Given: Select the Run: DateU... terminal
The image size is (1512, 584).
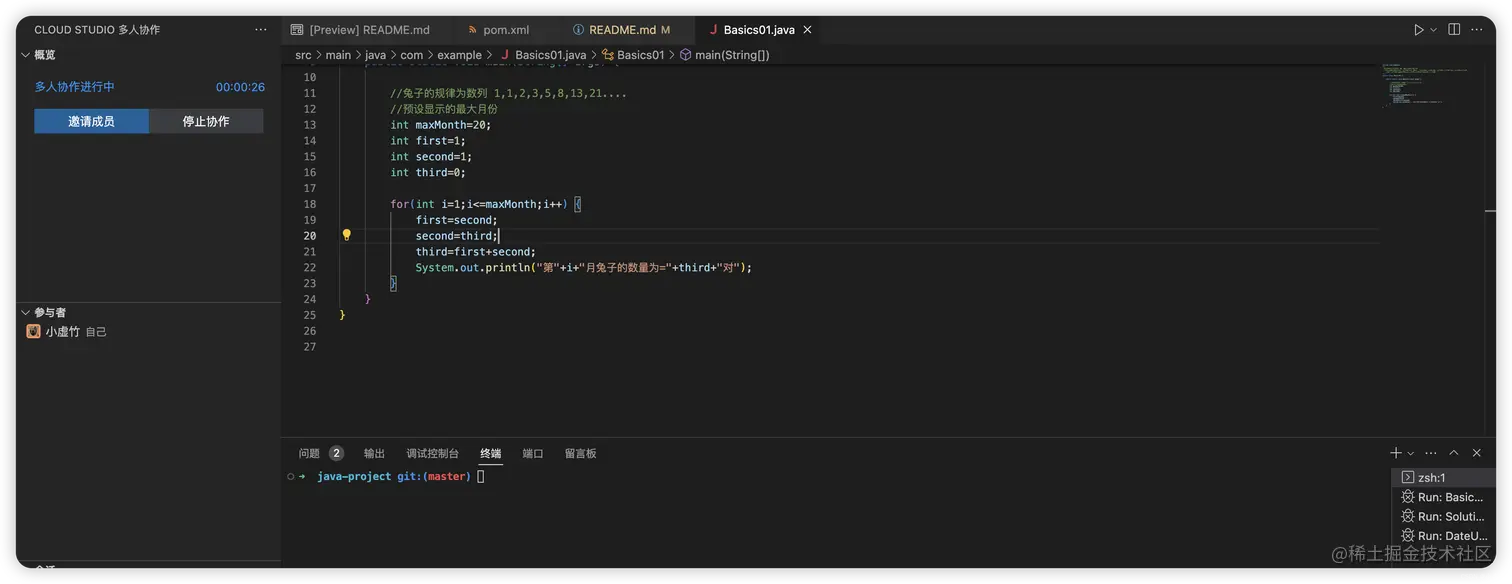Looking at the screenshot, I should 1444,536.
